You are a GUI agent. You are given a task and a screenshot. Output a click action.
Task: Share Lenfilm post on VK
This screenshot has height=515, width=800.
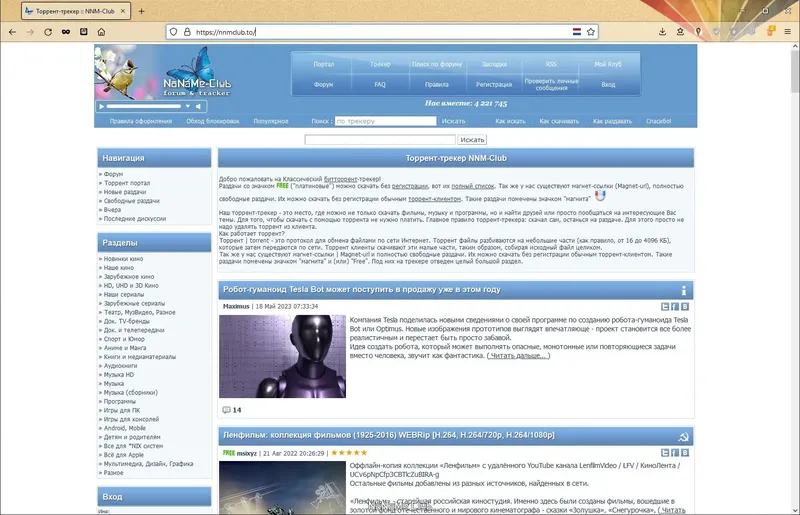click(685, 453)
